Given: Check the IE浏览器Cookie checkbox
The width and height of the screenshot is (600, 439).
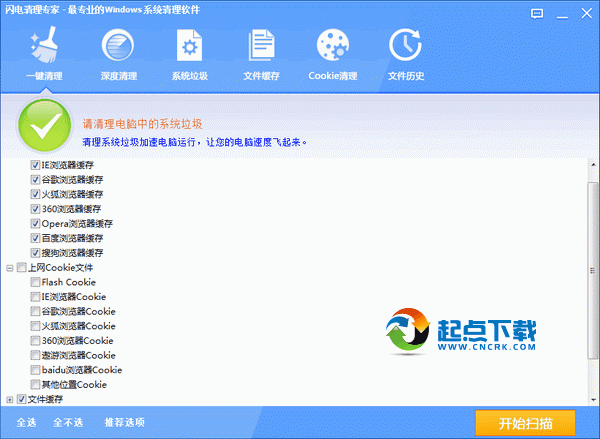Looking at the screenshot, I should [35, 297].
